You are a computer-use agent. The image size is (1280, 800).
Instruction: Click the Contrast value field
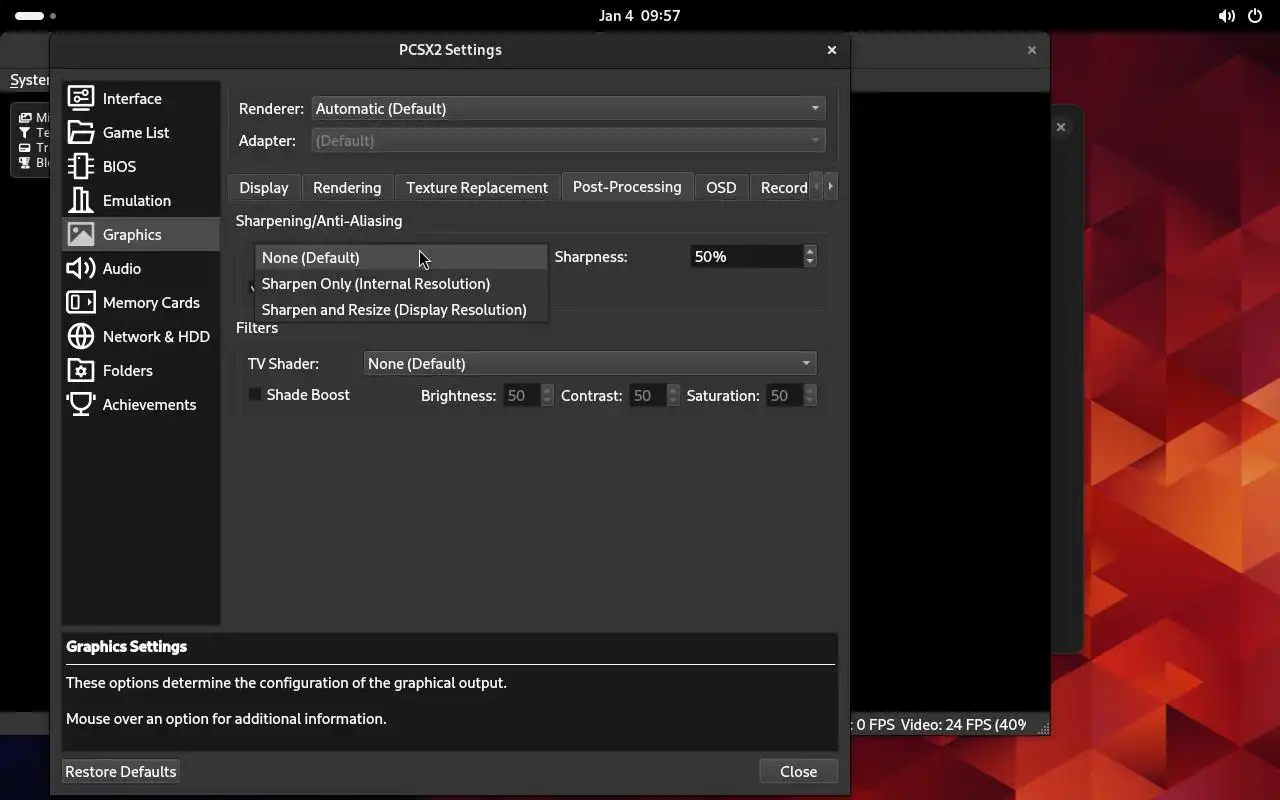[x=648, y=395]
